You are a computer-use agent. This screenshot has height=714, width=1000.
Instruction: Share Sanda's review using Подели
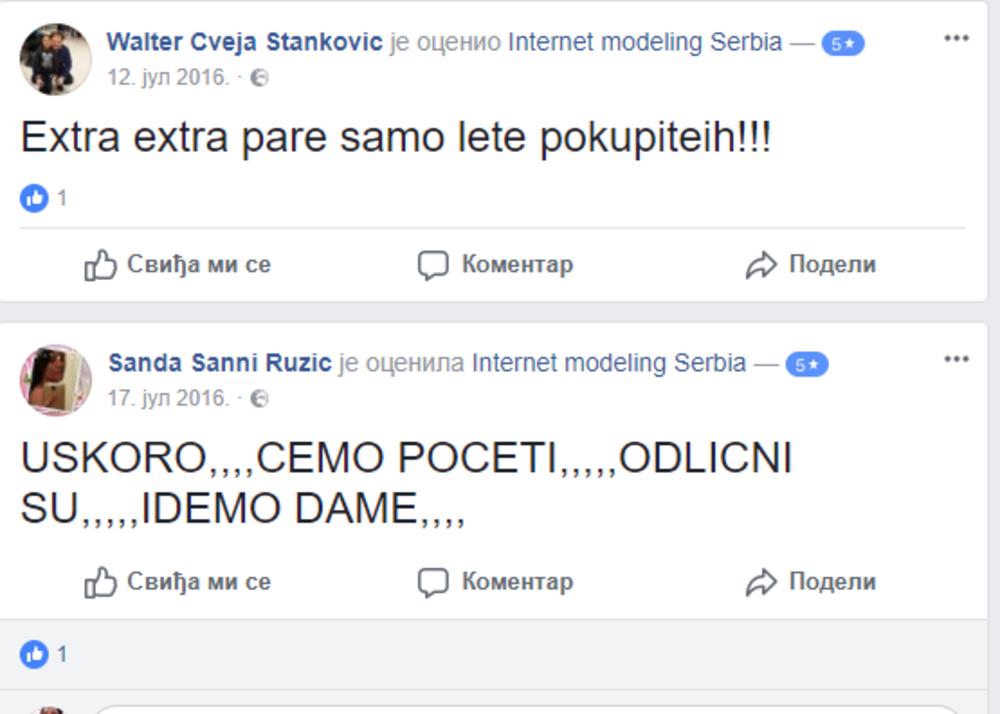pos(811,582)
